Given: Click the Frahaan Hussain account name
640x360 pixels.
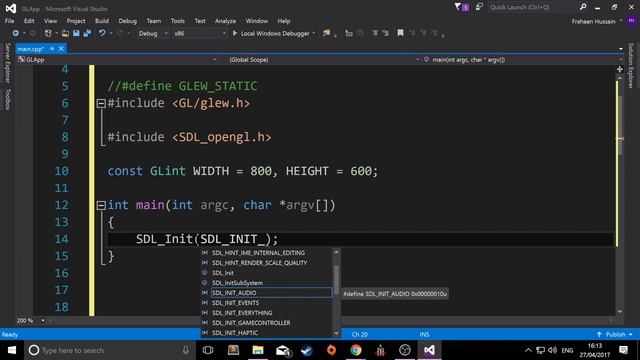Looking at the screenshot, I should point(593,21).
